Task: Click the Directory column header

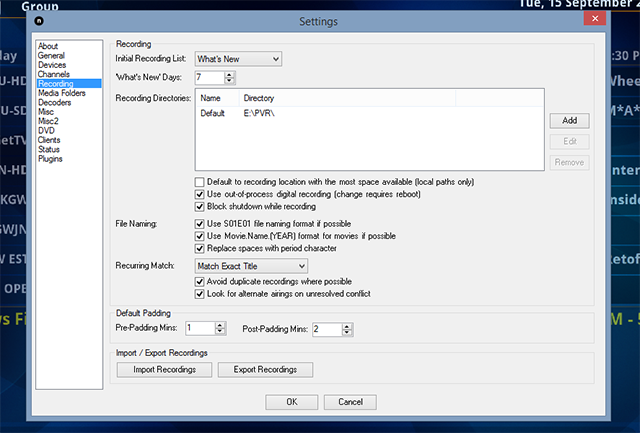Action: 347,98
